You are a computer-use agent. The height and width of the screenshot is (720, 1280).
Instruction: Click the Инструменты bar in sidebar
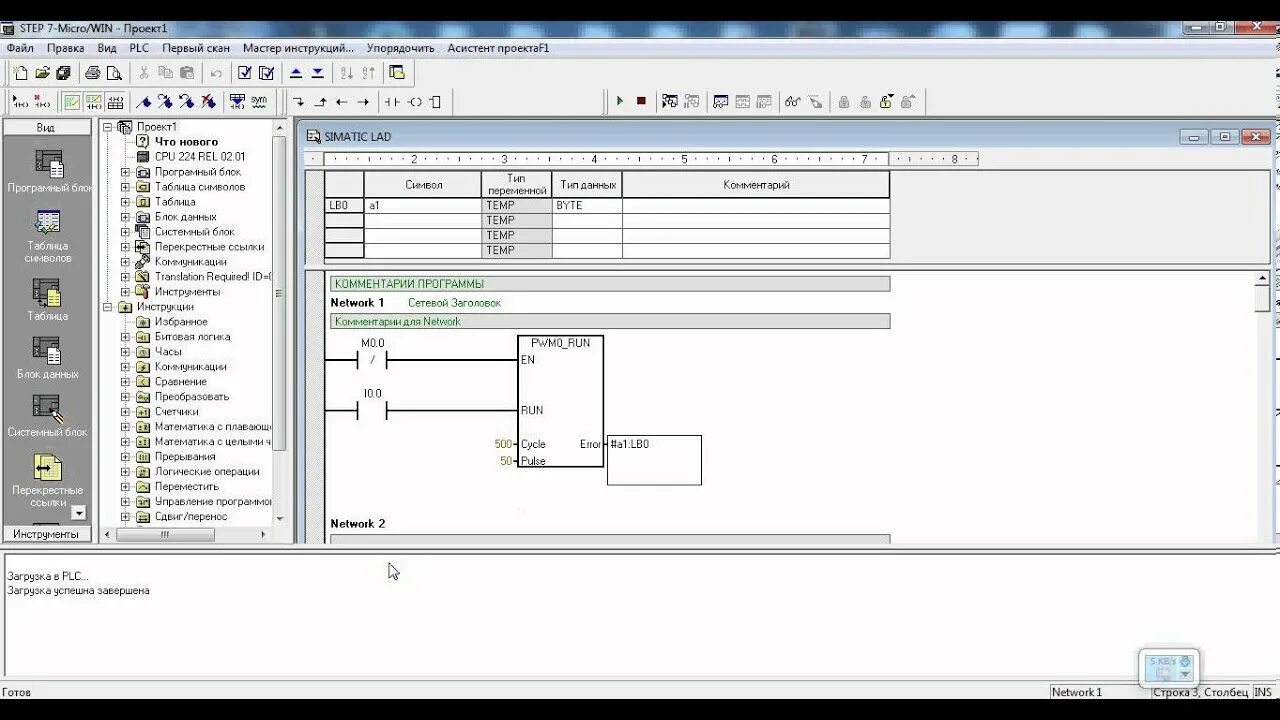coord(46,534)
